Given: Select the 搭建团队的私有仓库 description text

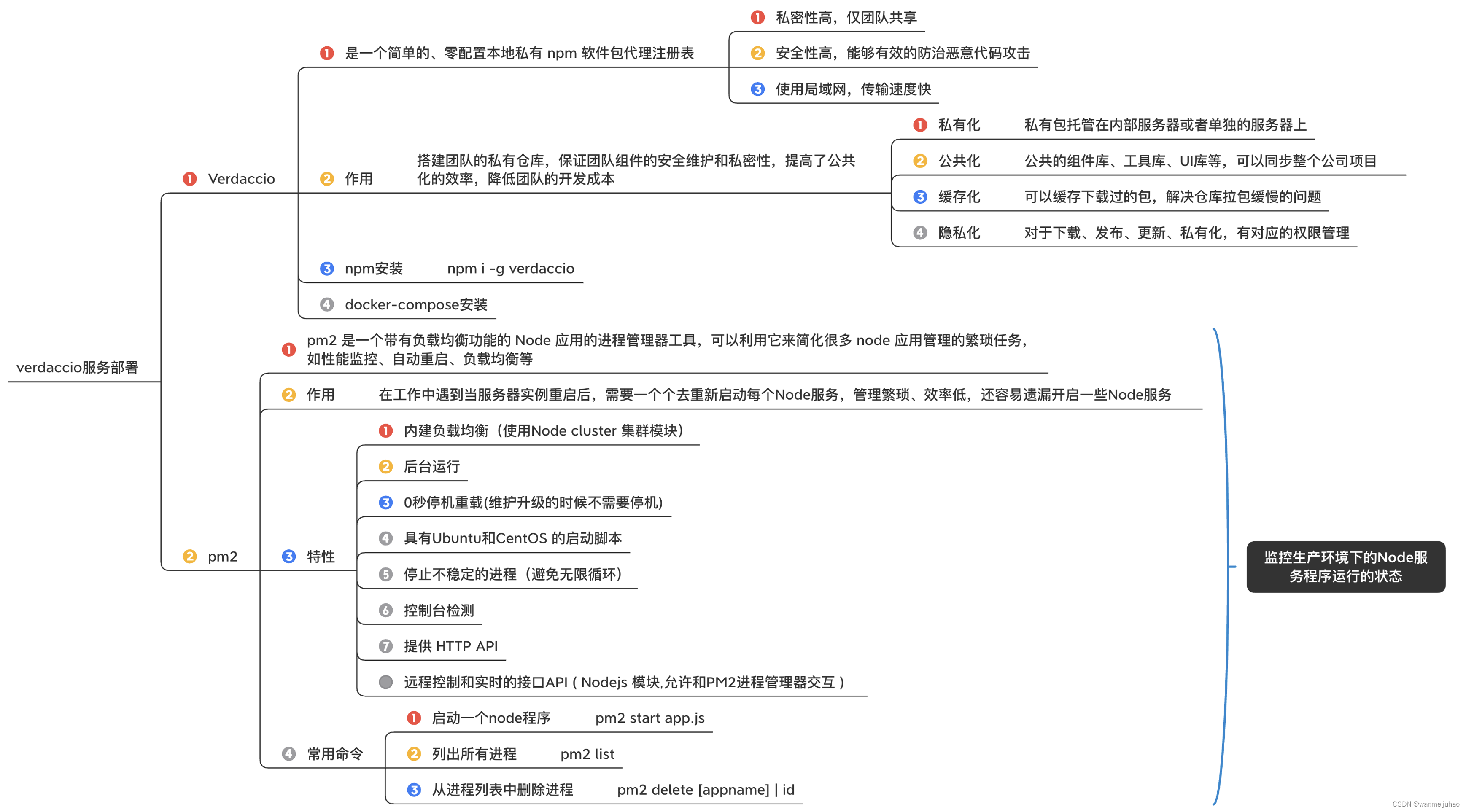Looking at the screenshot, I should pyautogui.click(x=636, y=169).
